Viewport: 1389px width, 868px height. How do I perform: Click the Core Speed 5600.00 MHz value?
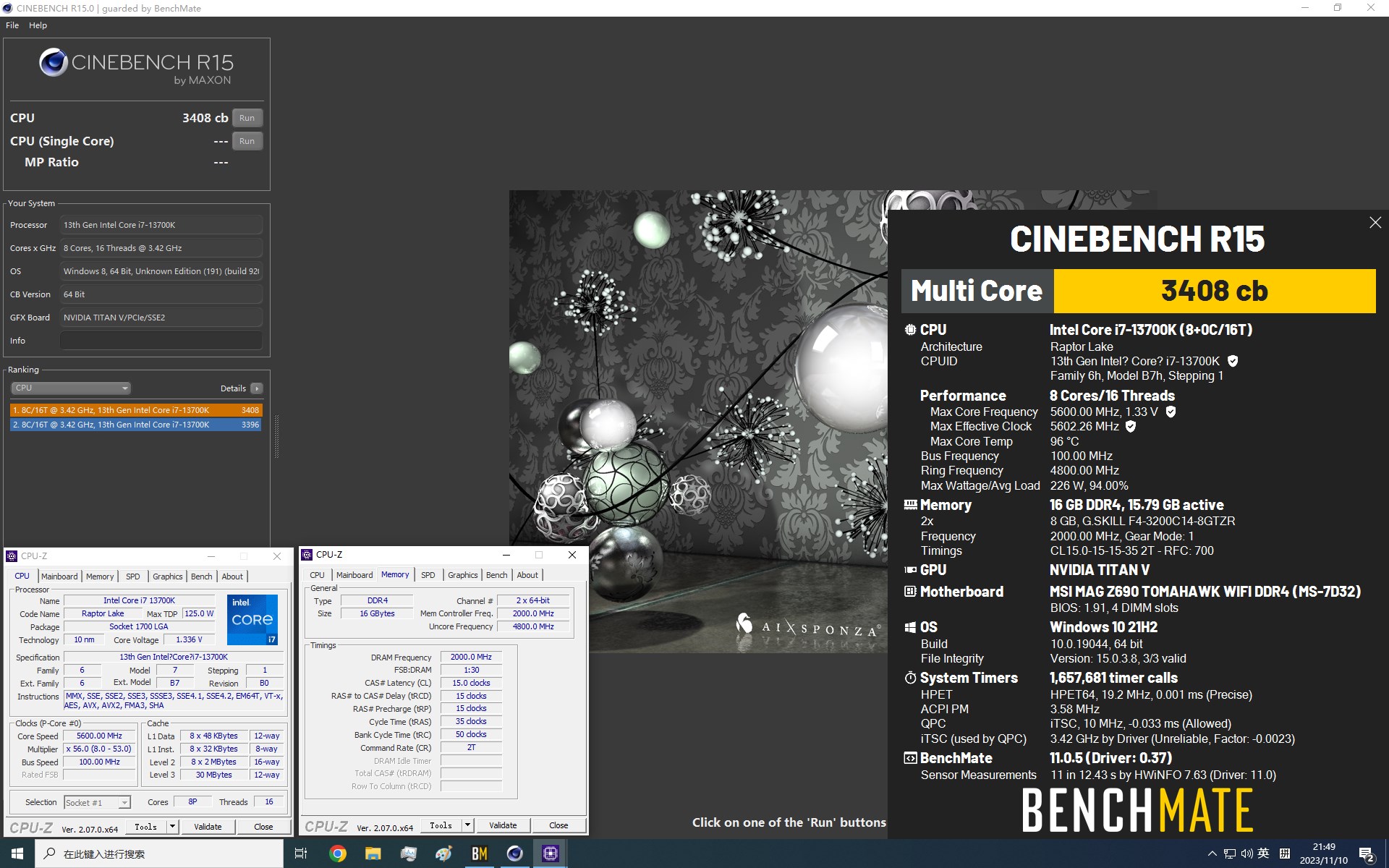[100, 736]
